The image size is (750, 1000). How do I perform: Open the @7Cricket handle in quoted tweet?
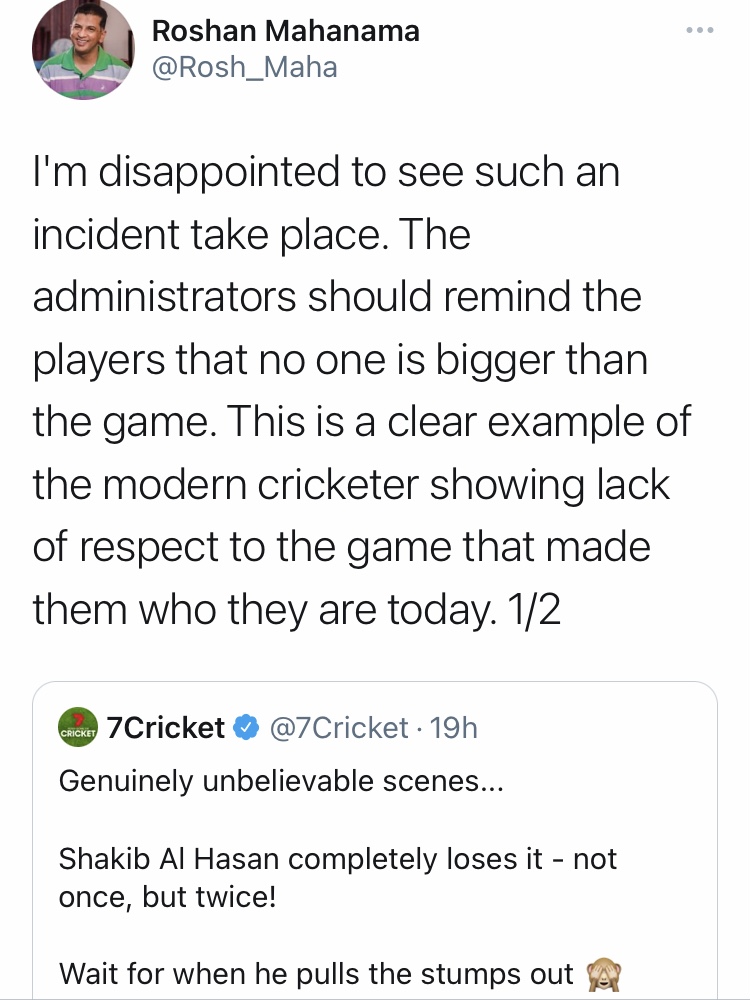(339, 728)
